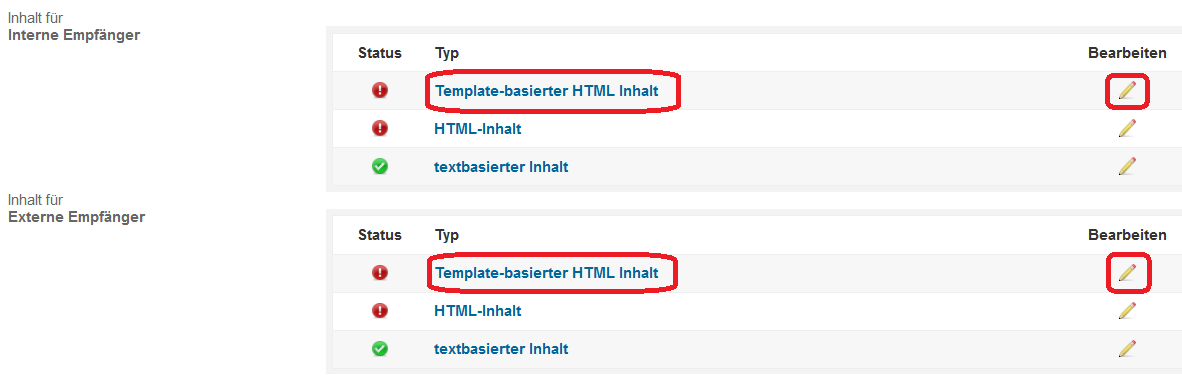The image size is (1182, 377).
Task: Open Template-basierter HTML Inhalt link for Externe Empfänger
Action: [x=547, y=273]
